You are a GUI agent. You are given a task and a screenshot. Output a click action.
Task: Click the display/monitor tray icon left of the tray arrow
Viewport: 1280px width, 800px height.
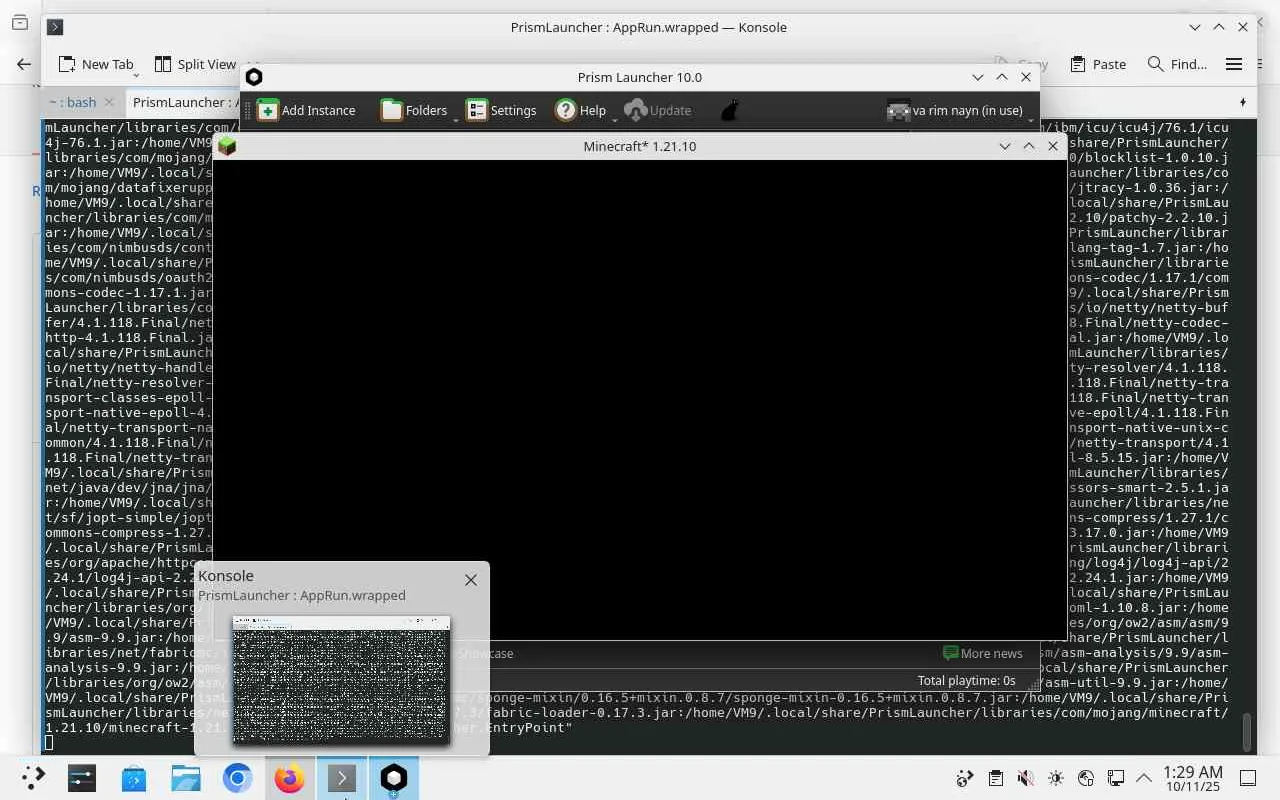point(1116,778)
